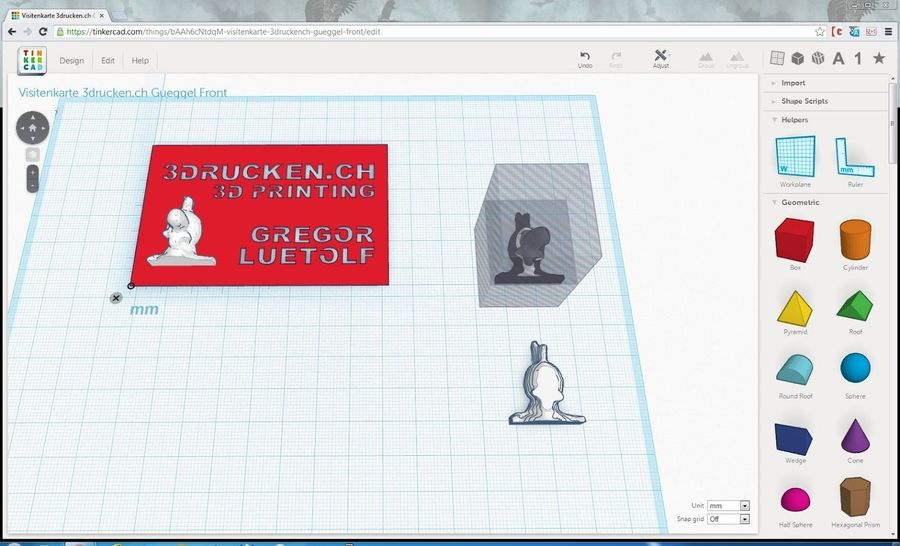Close the Visitenkarte 3drucken.ch tab
The image size is (900, 546).
click(x=102, y=16)
